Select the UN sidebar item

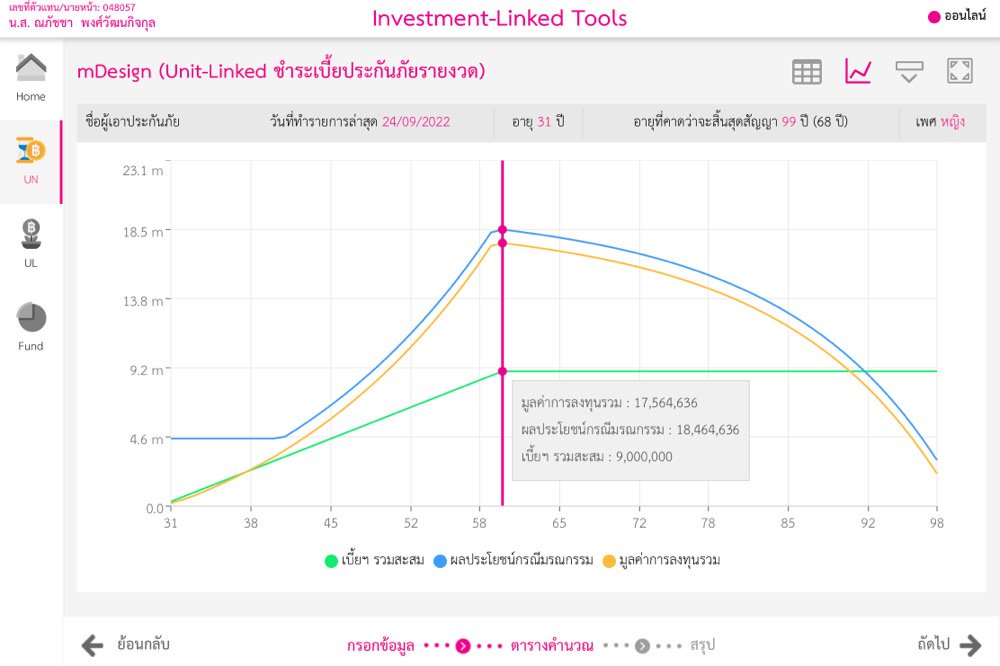[x=31, y=161]
